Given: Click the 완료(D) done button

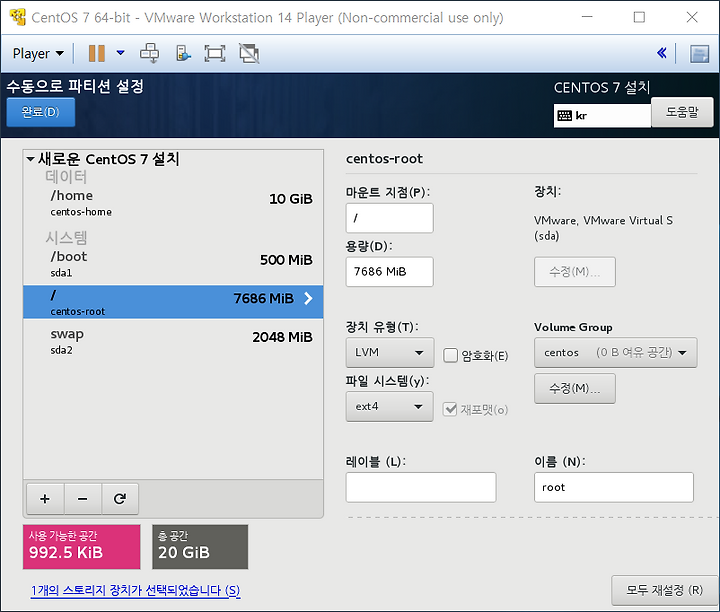Looking at the screenshot, I should click(x=40, y=112).
